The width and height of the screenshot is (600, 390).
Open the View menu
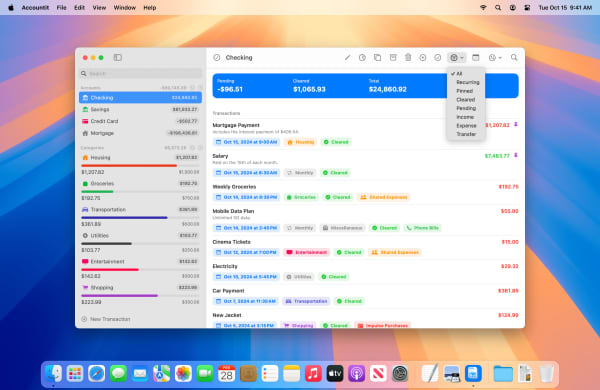(x=99, y=8)
